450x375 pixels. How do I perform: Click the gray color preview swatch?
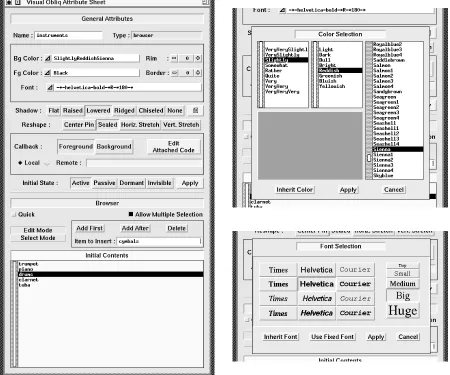[x=310, y=145]
